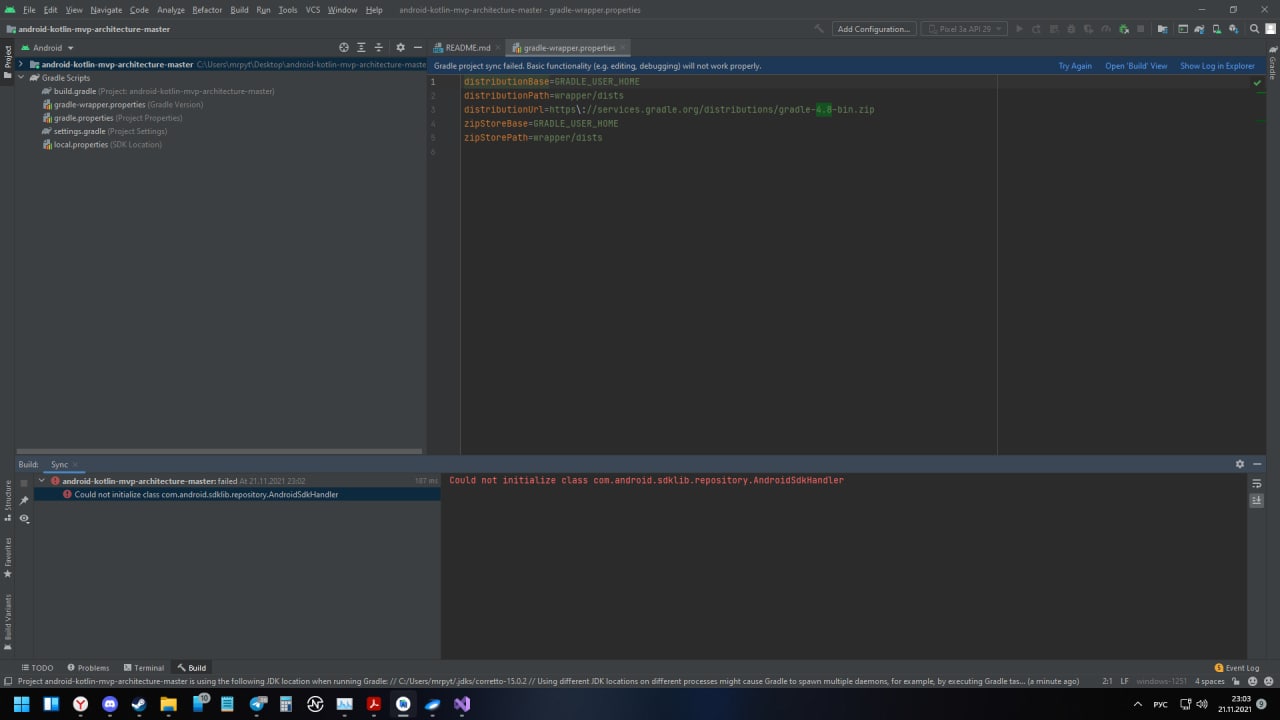Open Build panel settings gear
The height and width of the screenshot is (720, 1280).
pos(1240,464)
